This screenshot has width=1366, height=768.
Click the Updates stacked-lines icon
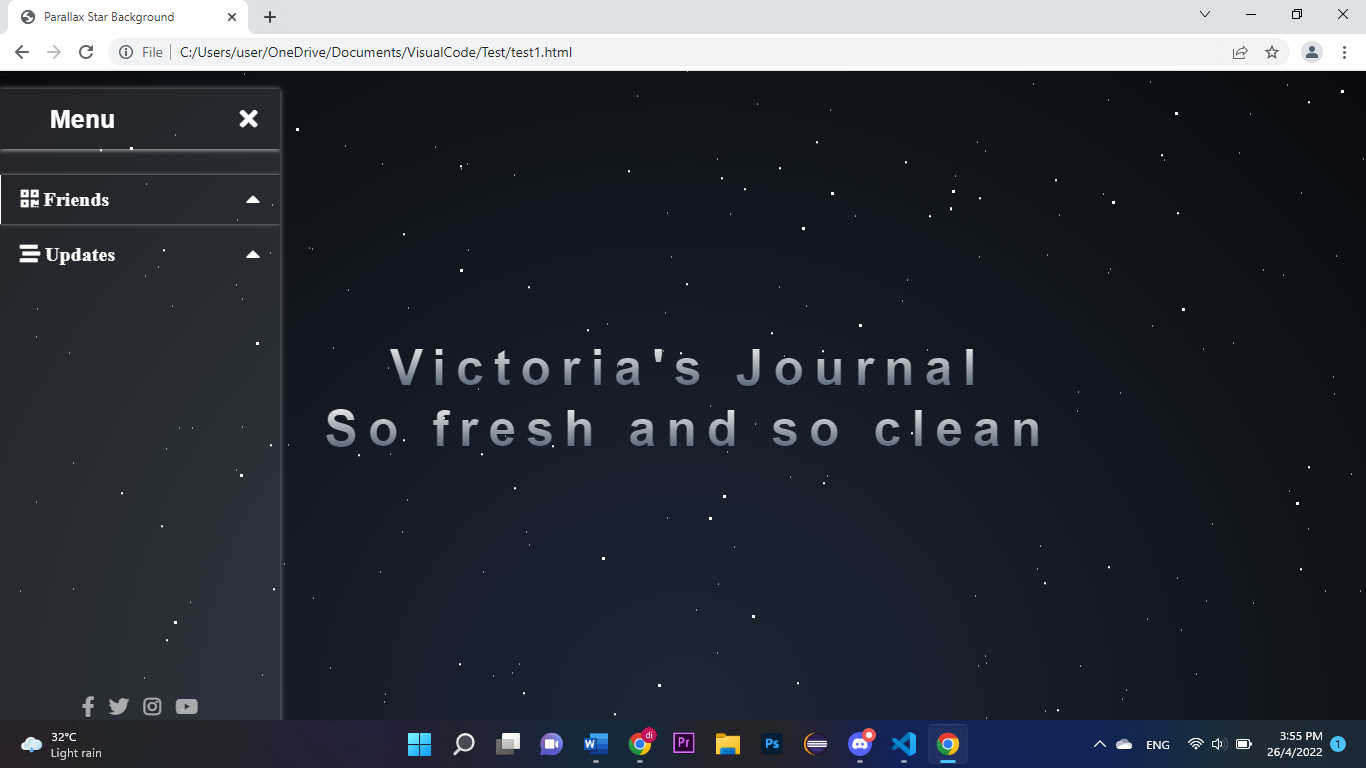(x=30, y=254)
